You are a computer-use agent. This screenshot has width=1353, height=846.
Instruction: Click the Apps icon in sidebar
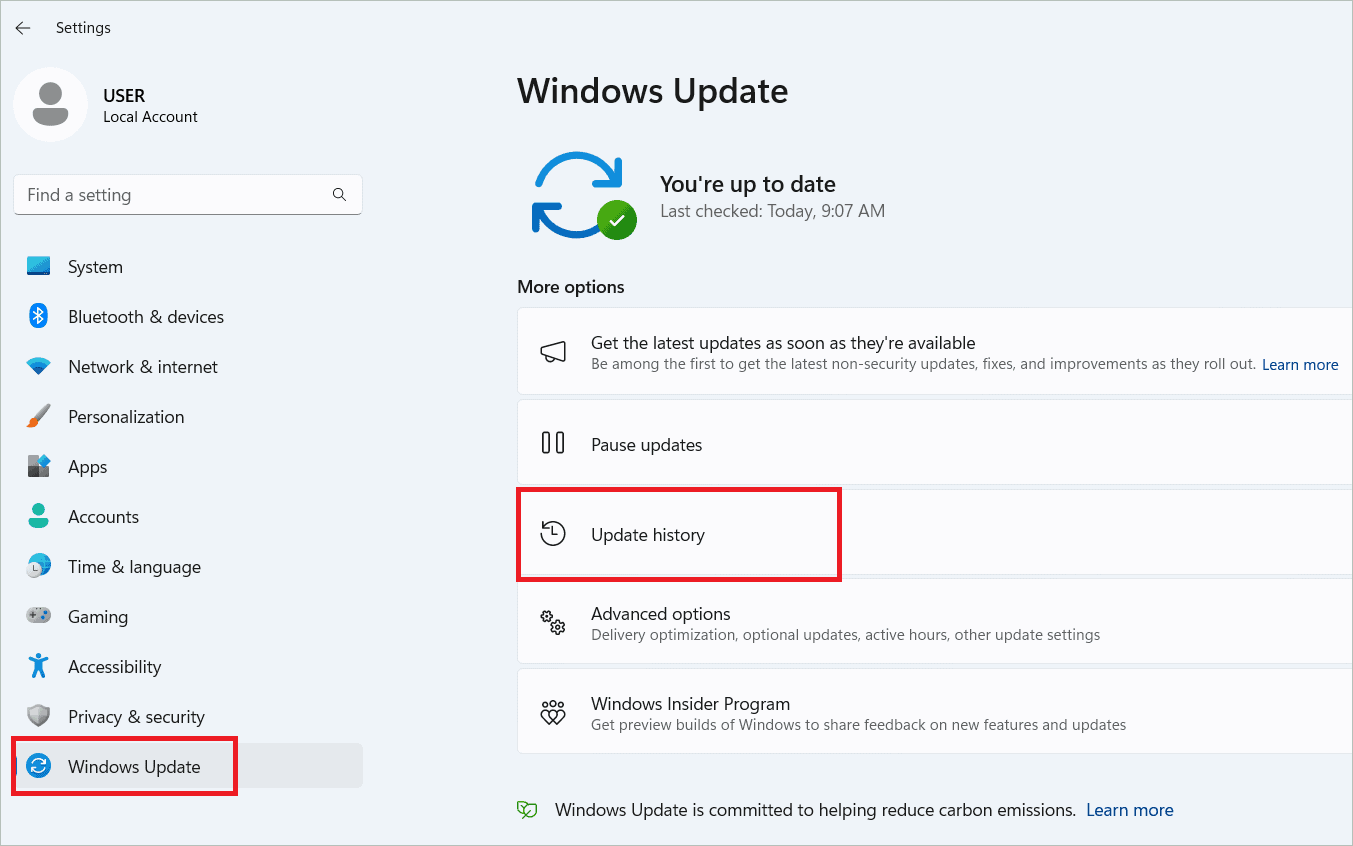point(38,467)
